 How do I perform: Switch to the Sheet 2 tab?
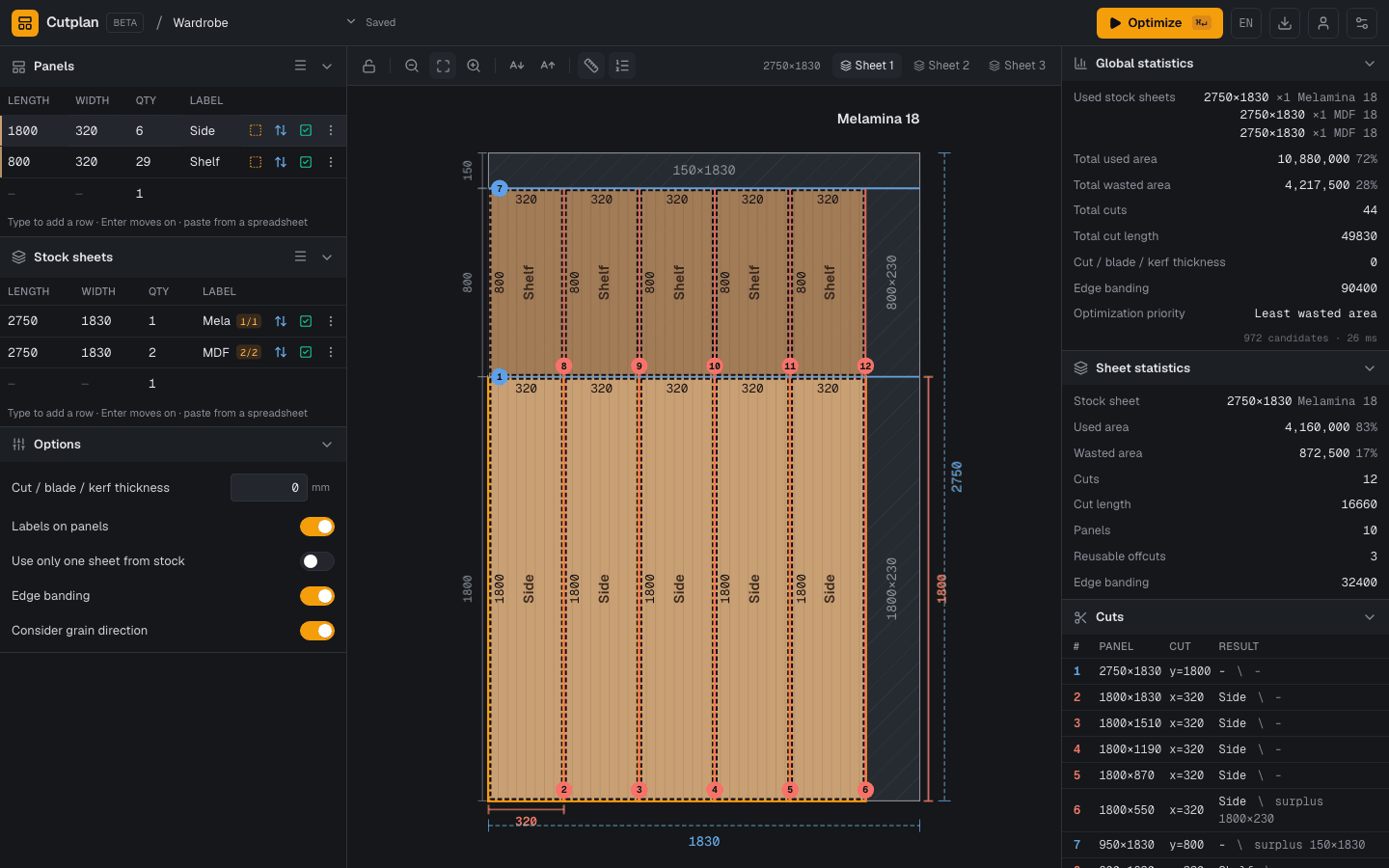coord(941,66)
